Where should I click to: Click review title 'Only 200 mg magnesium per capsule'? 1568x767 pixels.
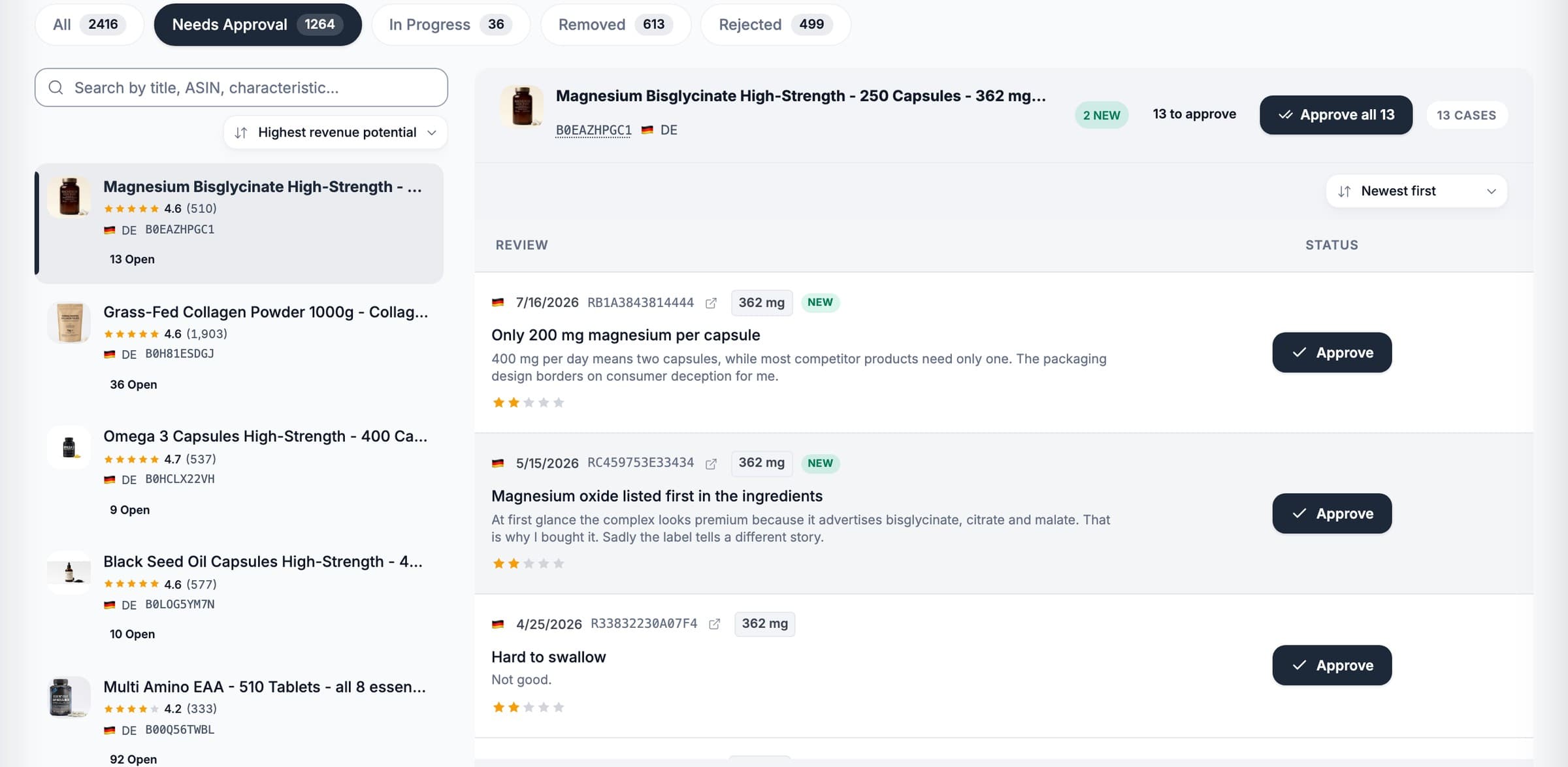click(625, 335)
